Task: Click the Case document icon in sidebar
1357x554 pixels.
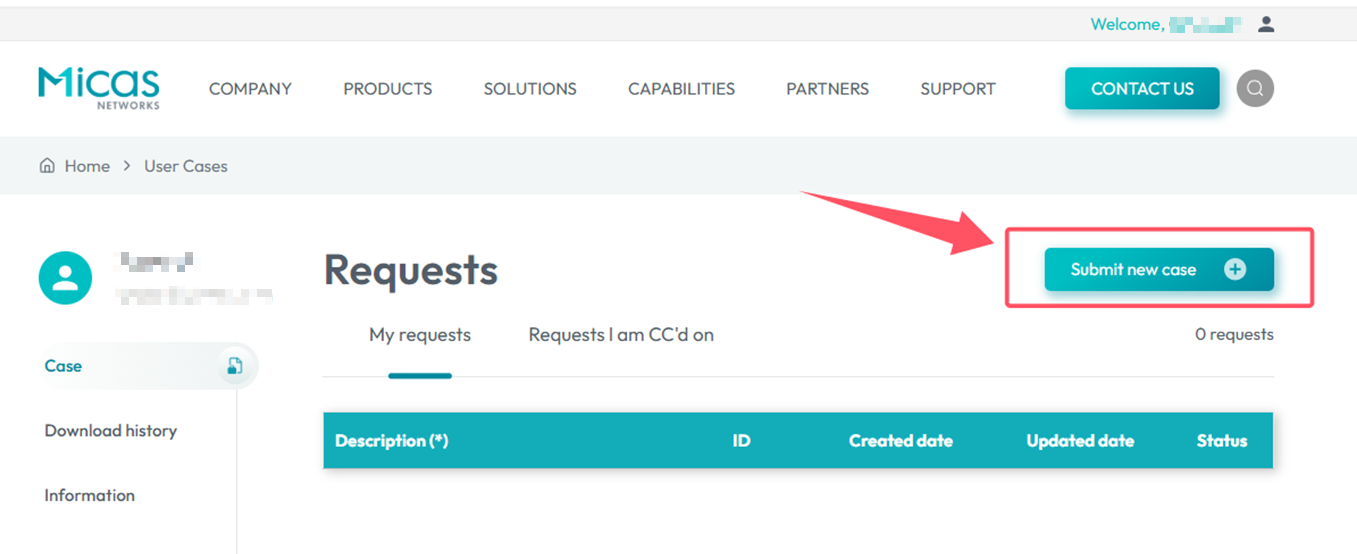Action: pos(234,366)
